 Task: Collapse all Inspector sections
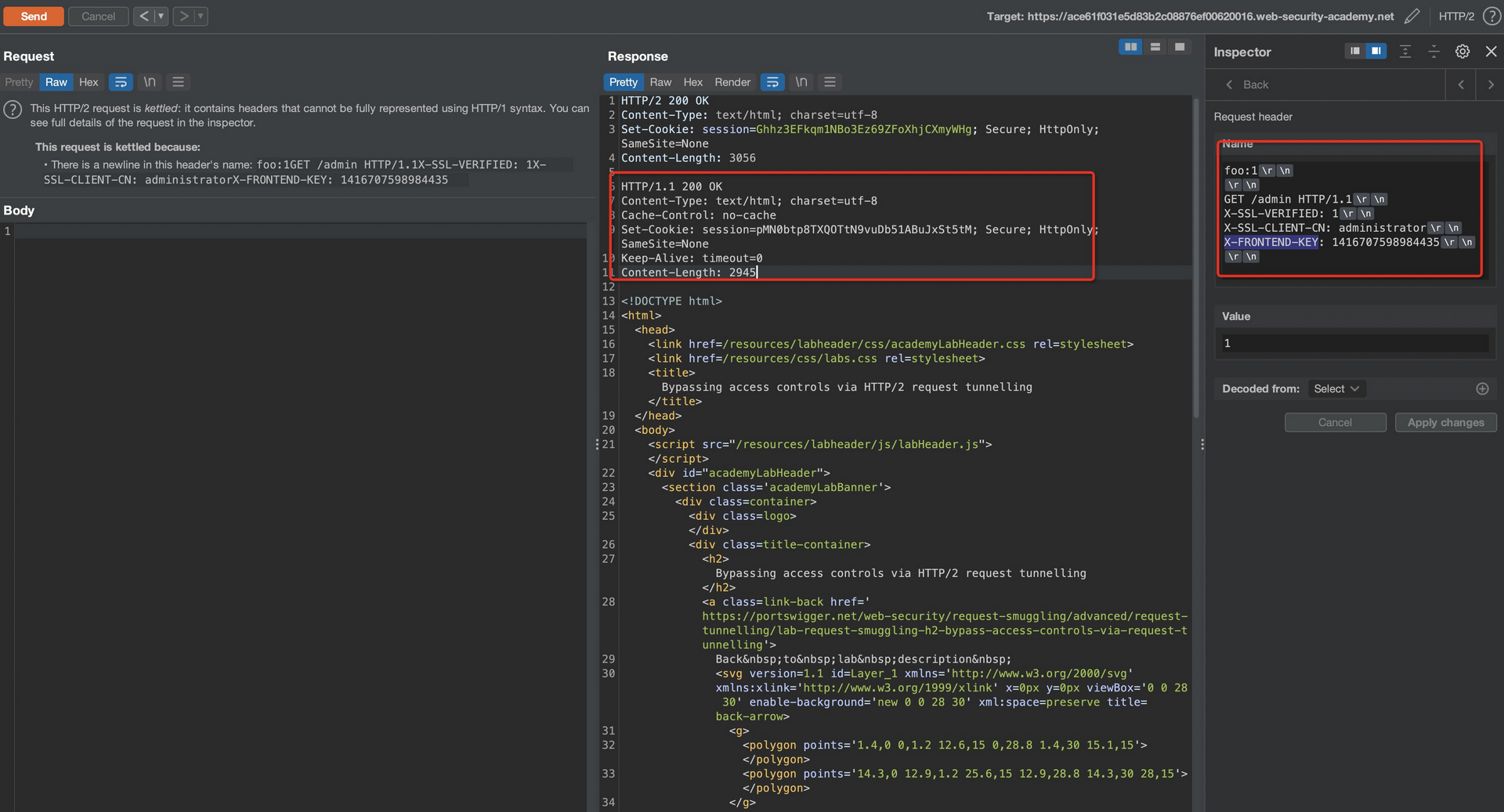(1433, 52)
